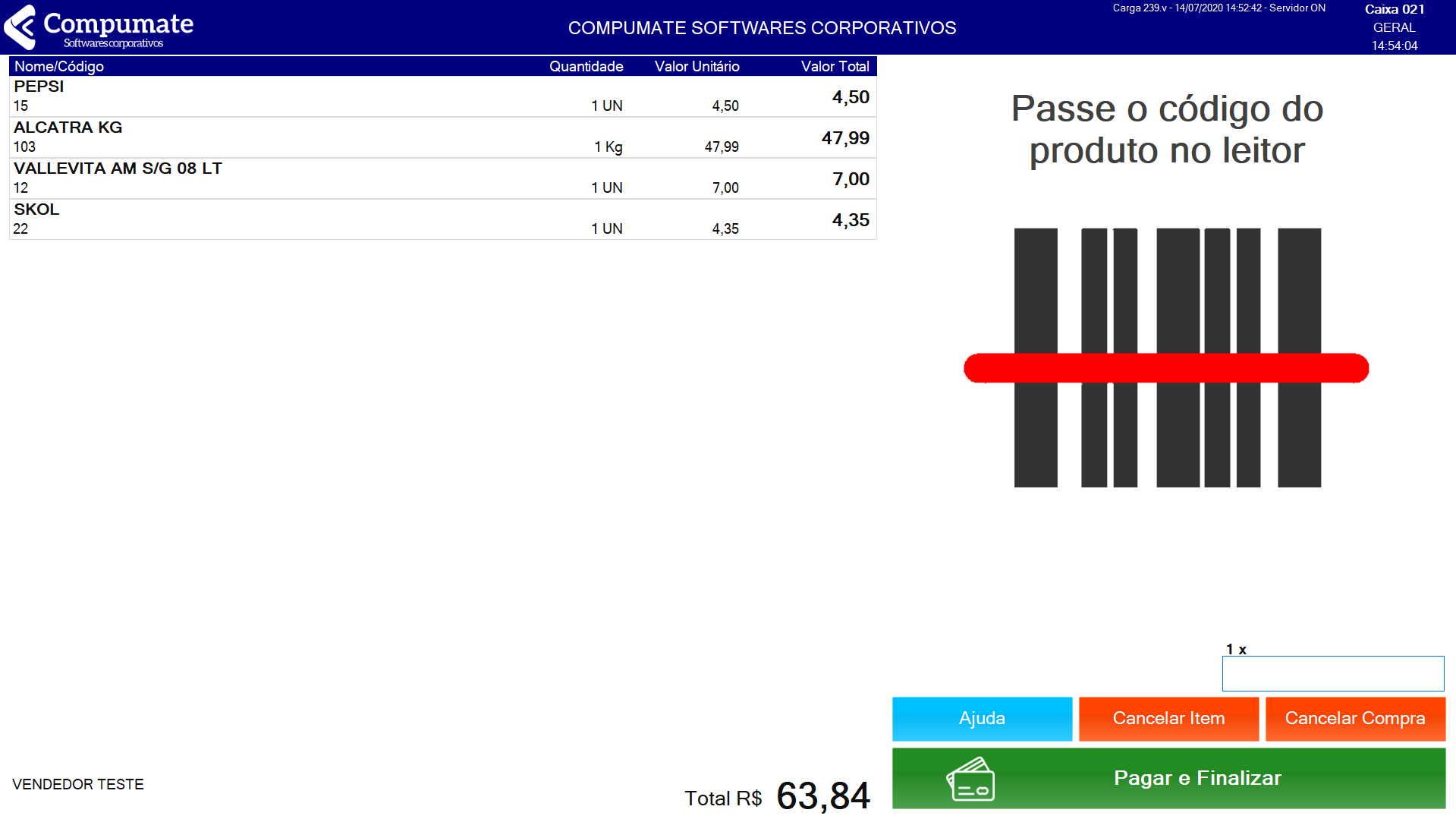Select the PEPSI item row
The image size is (1456, 819).
[x=443, y=96]
